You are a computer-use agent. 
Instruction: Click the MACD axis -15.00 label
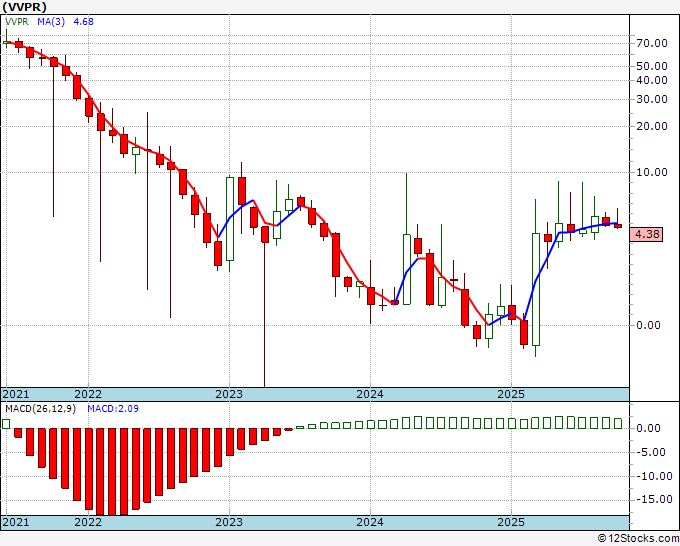[x=653, y=500]
